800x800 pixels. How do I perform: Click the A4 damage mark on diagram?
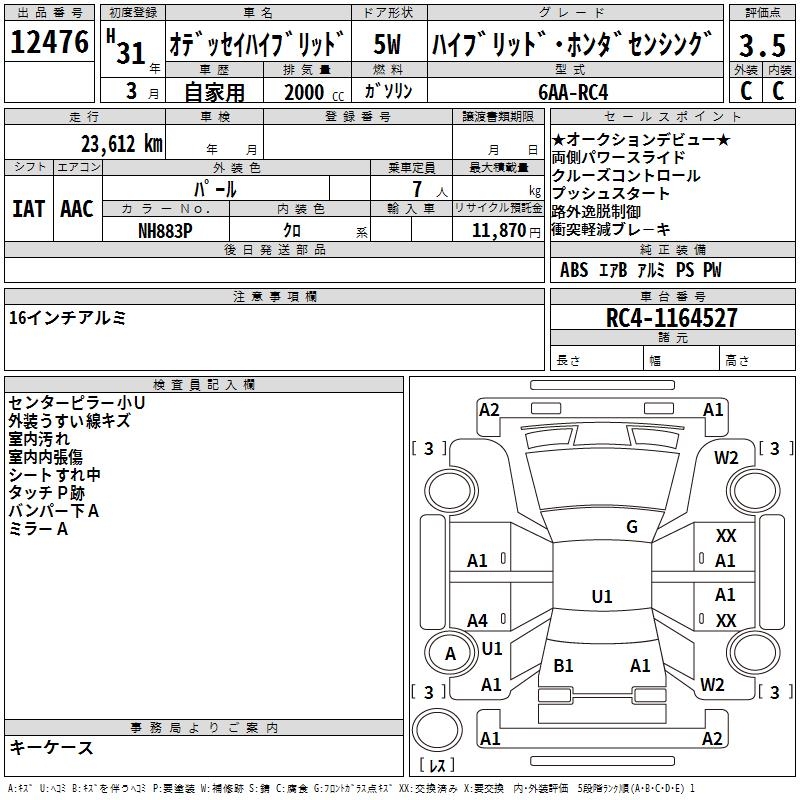(x=478, y=620)
